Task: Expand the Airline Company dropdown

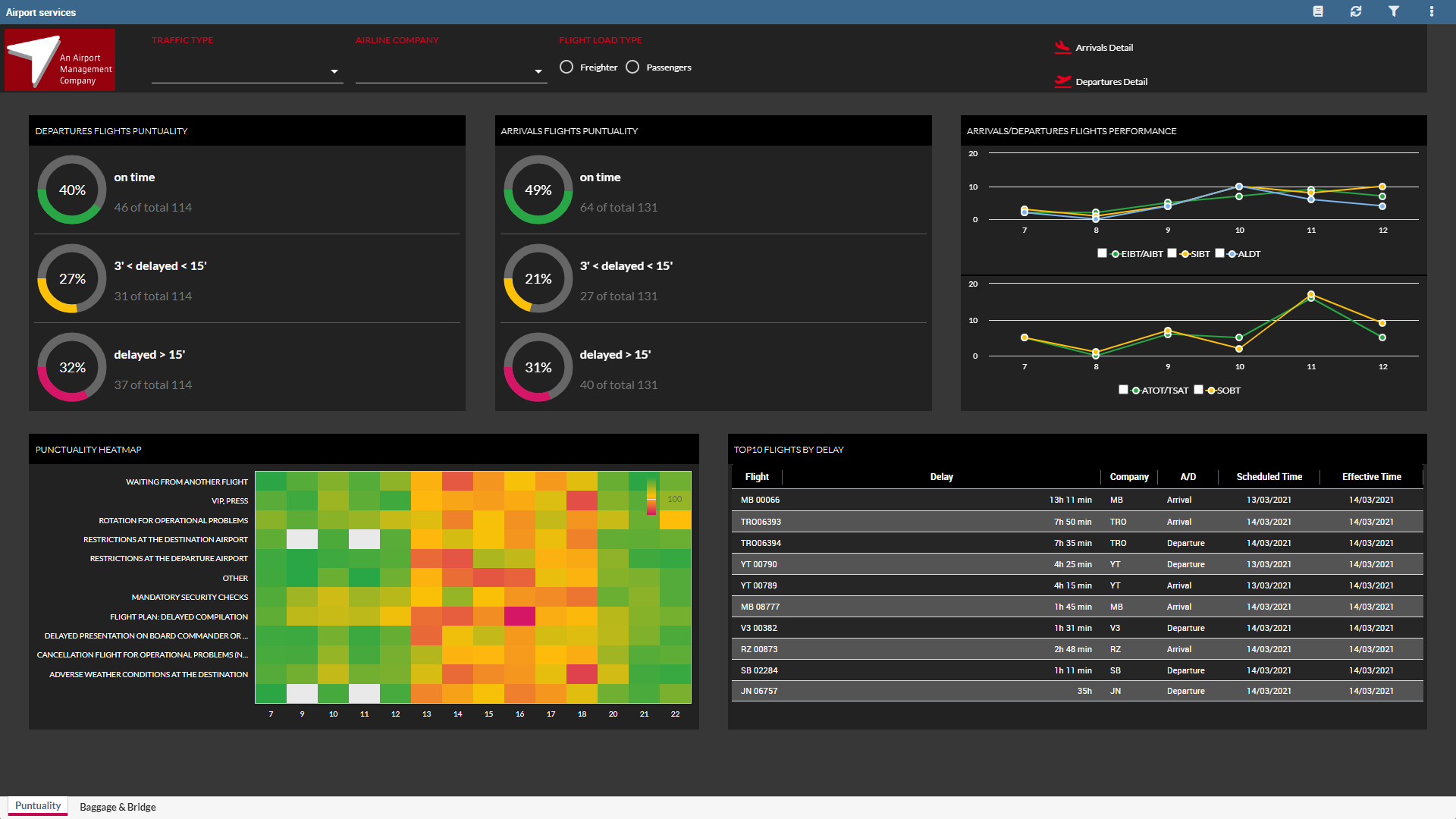Action: tap(451, 71)
